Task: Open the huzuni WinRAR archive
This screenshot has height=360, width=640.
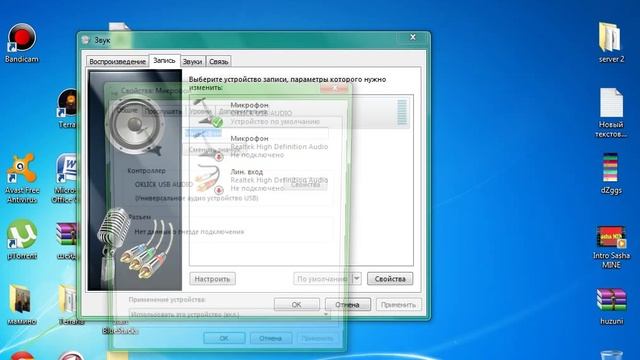Action: [611, 306]
